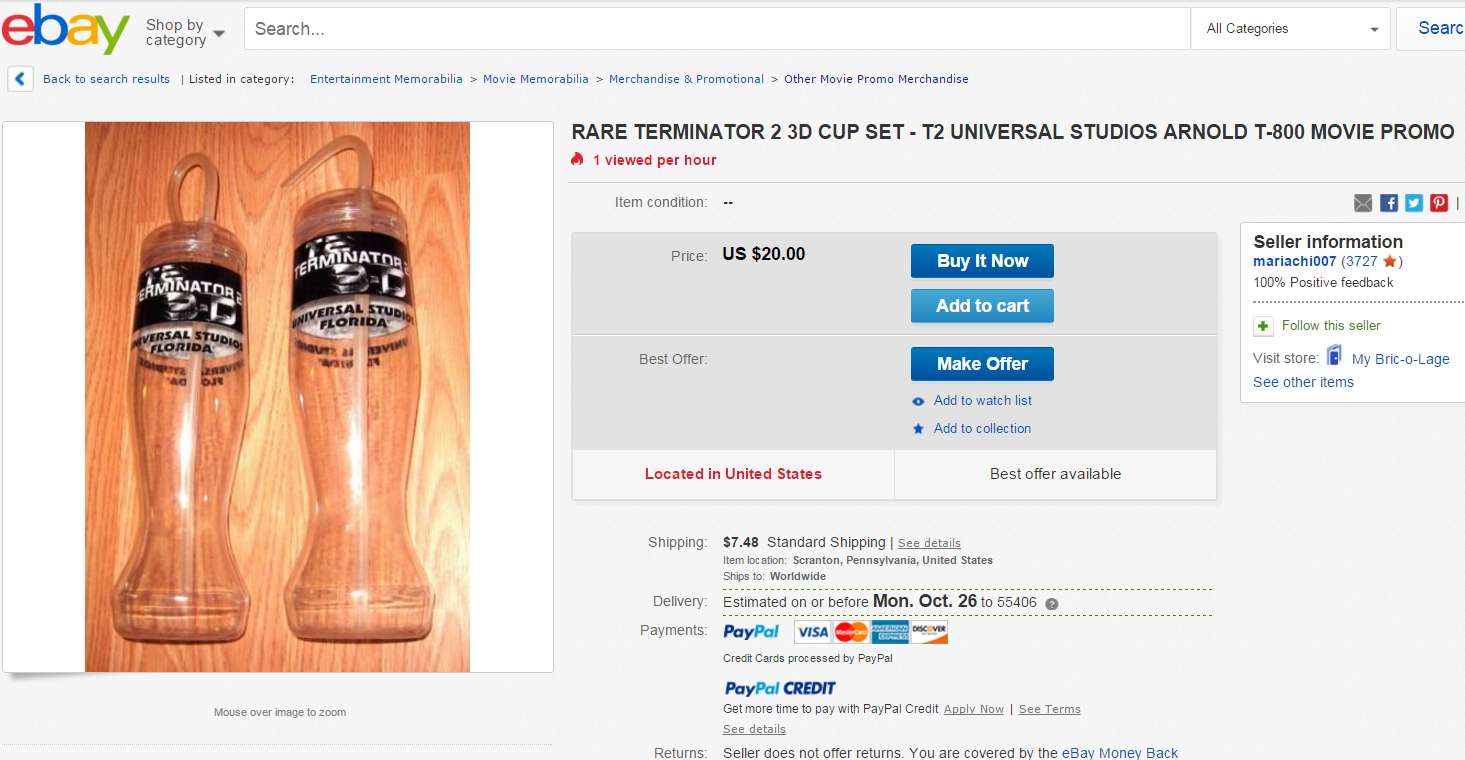
Task: Click the Buy It Now button
Action: pos(982,261)
